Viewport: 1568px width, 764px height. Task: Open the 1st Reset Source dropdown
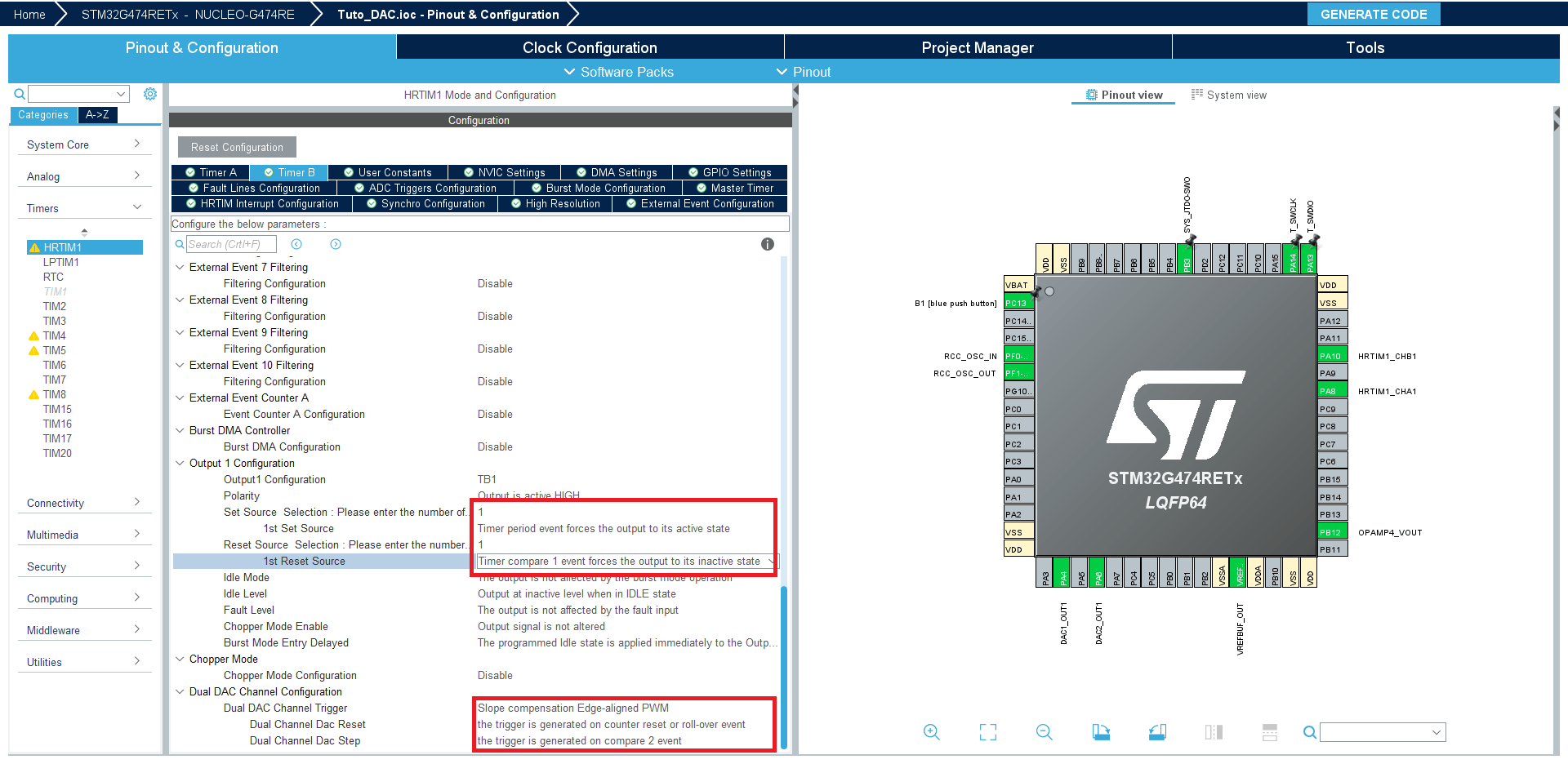coord(626,561)
